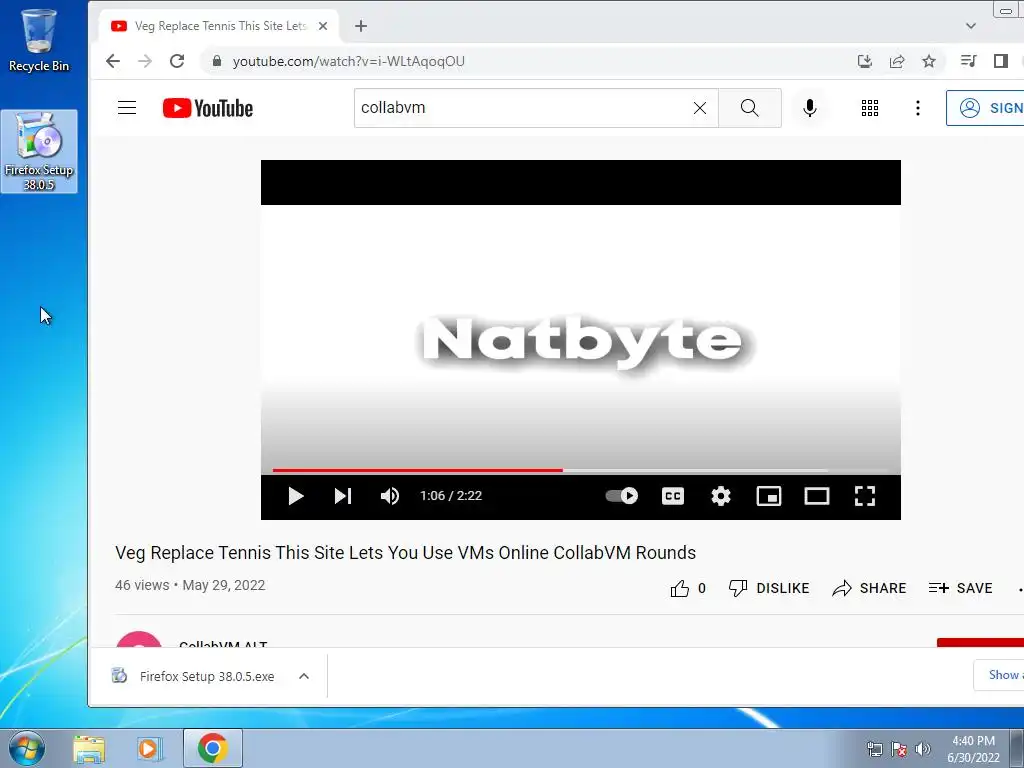Viewport: 1024px width, 768px height.
Task: Toggle autoplay switch in player
Action: [x=622, y=496]
